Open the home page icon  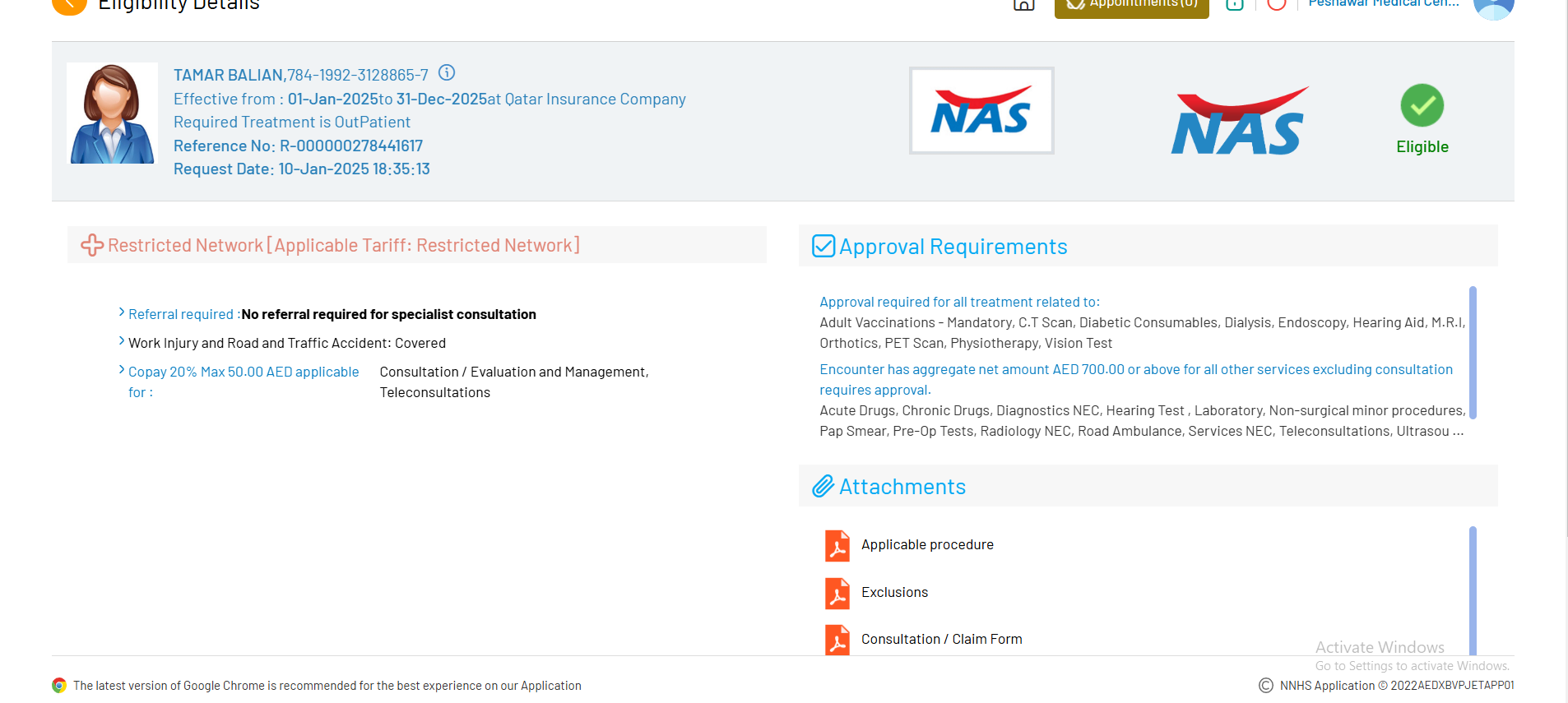tap(1023, 5)
